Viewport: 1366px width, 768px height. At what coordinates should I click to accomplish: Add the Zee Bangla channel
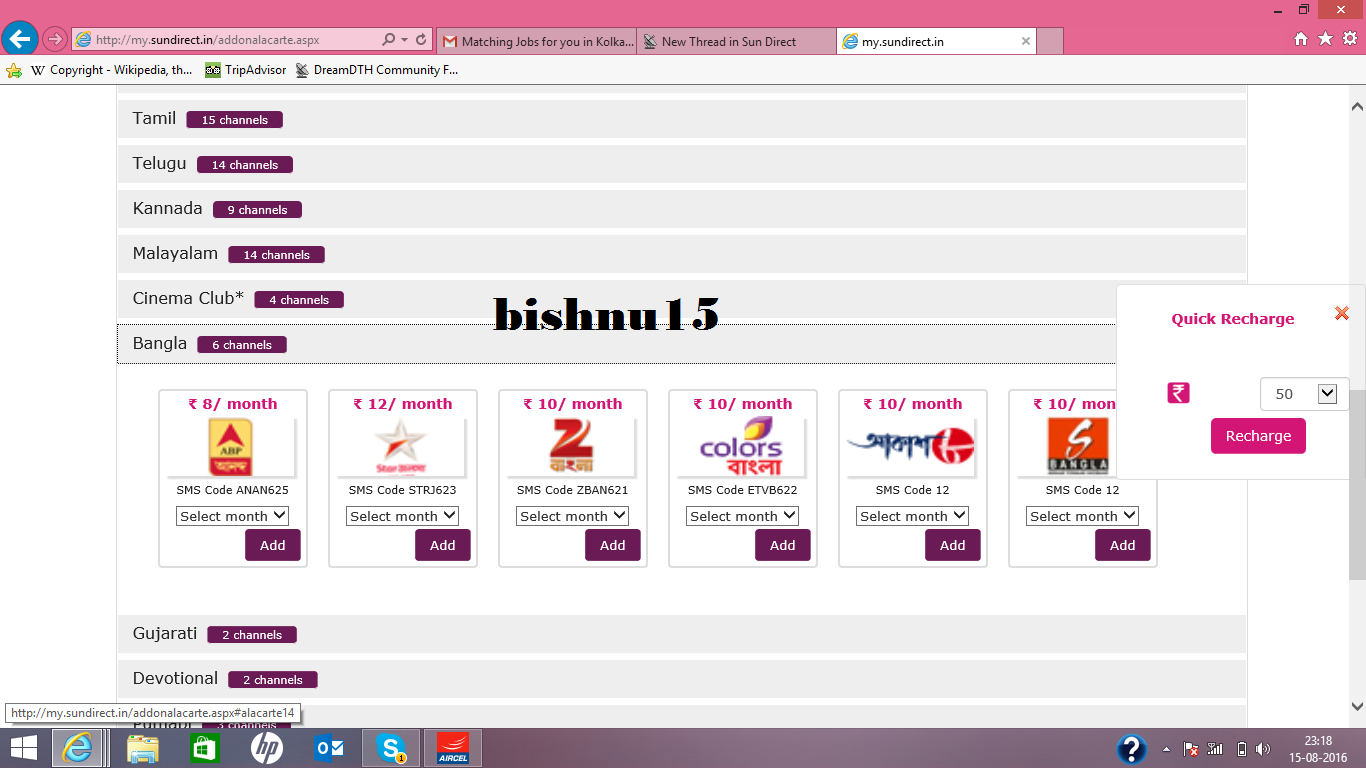(613, 545)
